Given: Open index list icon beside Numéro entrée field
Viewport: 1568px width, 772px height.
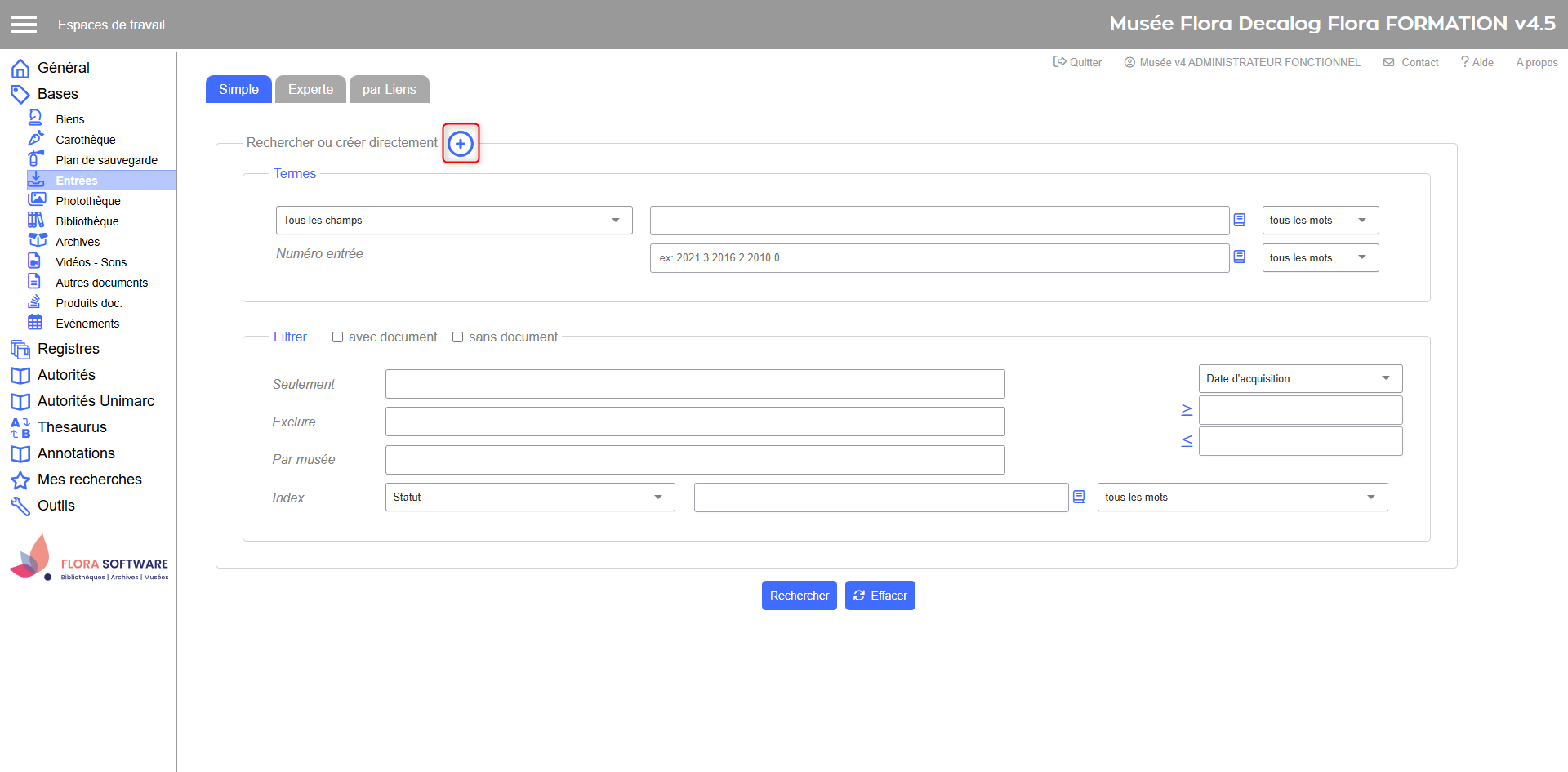Looking at the screenshot, I should coord(1239,257).
